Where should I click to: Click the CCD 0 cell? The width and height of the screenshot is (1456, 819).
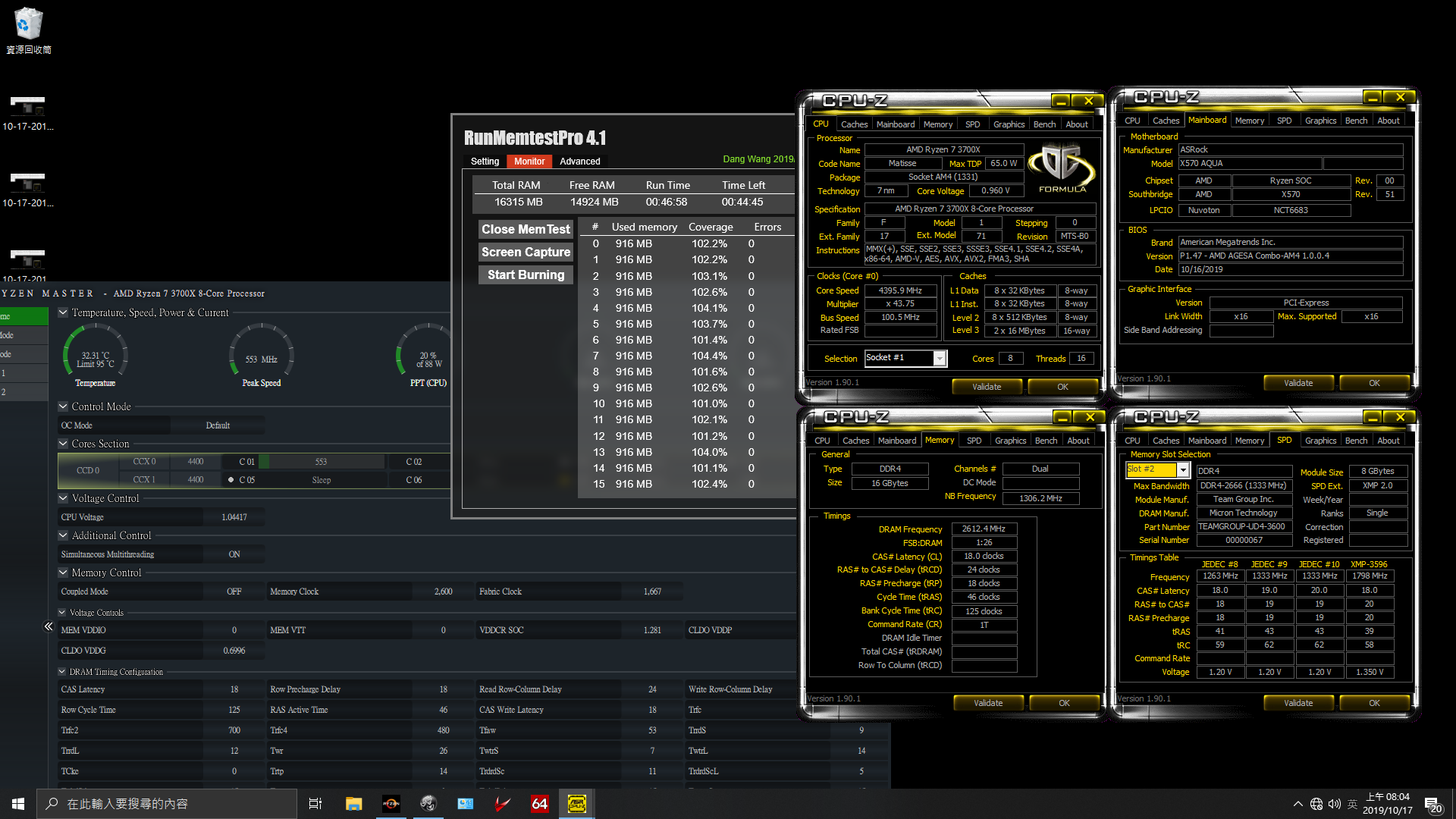pyautogui.click(x=88, y=471)
